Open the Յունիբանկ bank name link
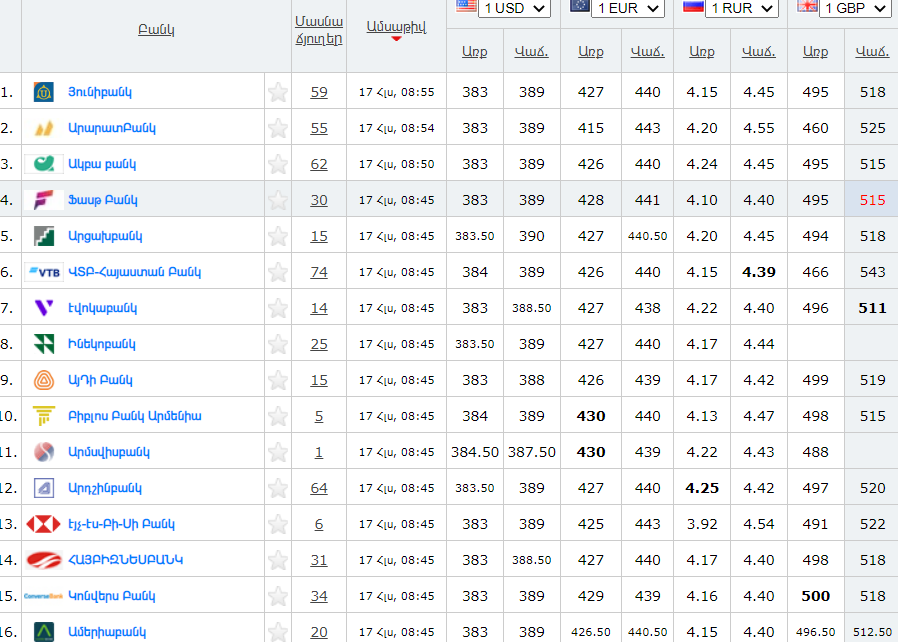The height and width of the screenshot is (642, 898). pos(100,92)
